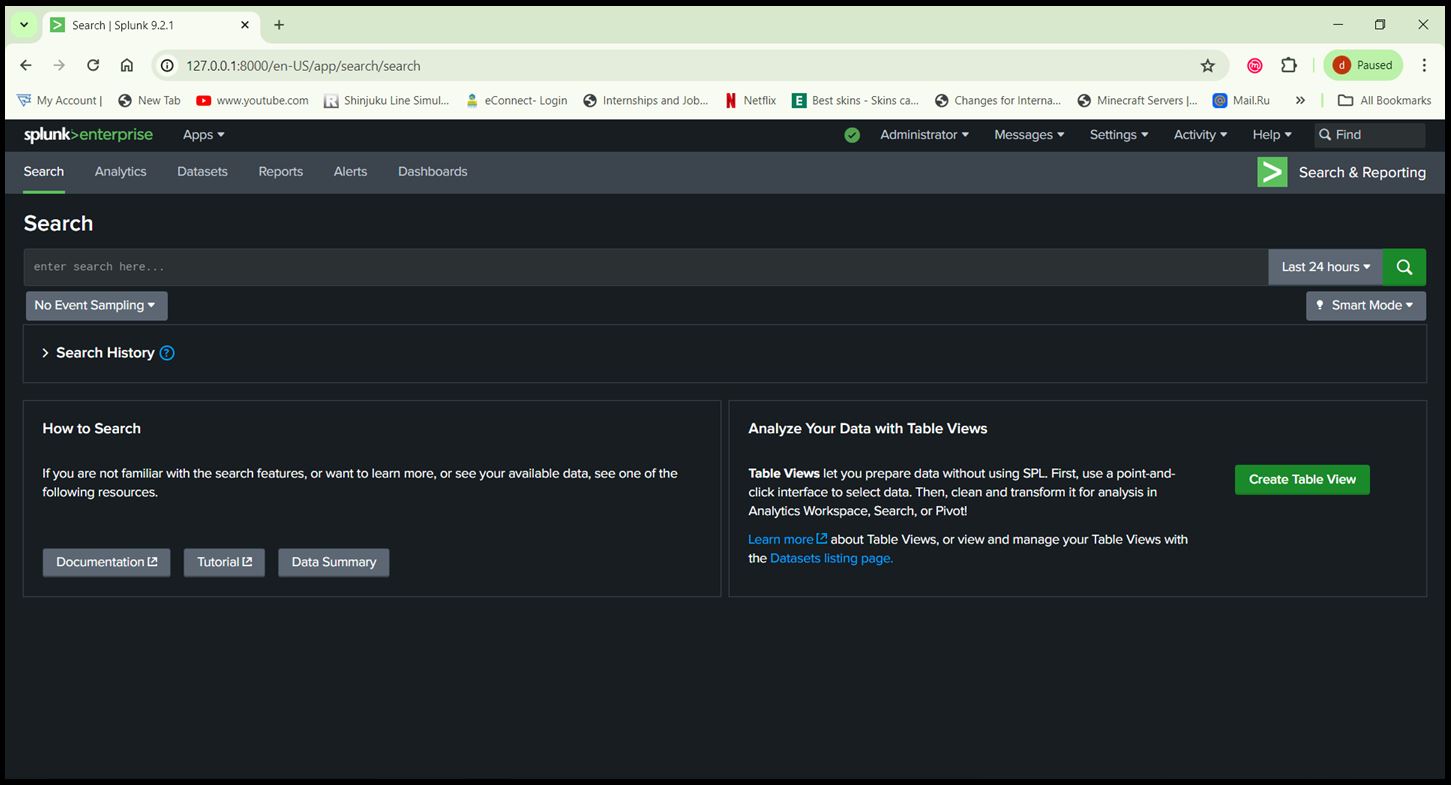Open the No Event Sampling dropdown
The width and height of the screenshot is (1452, 787).
pyautogui.click(x=96, y=305)
